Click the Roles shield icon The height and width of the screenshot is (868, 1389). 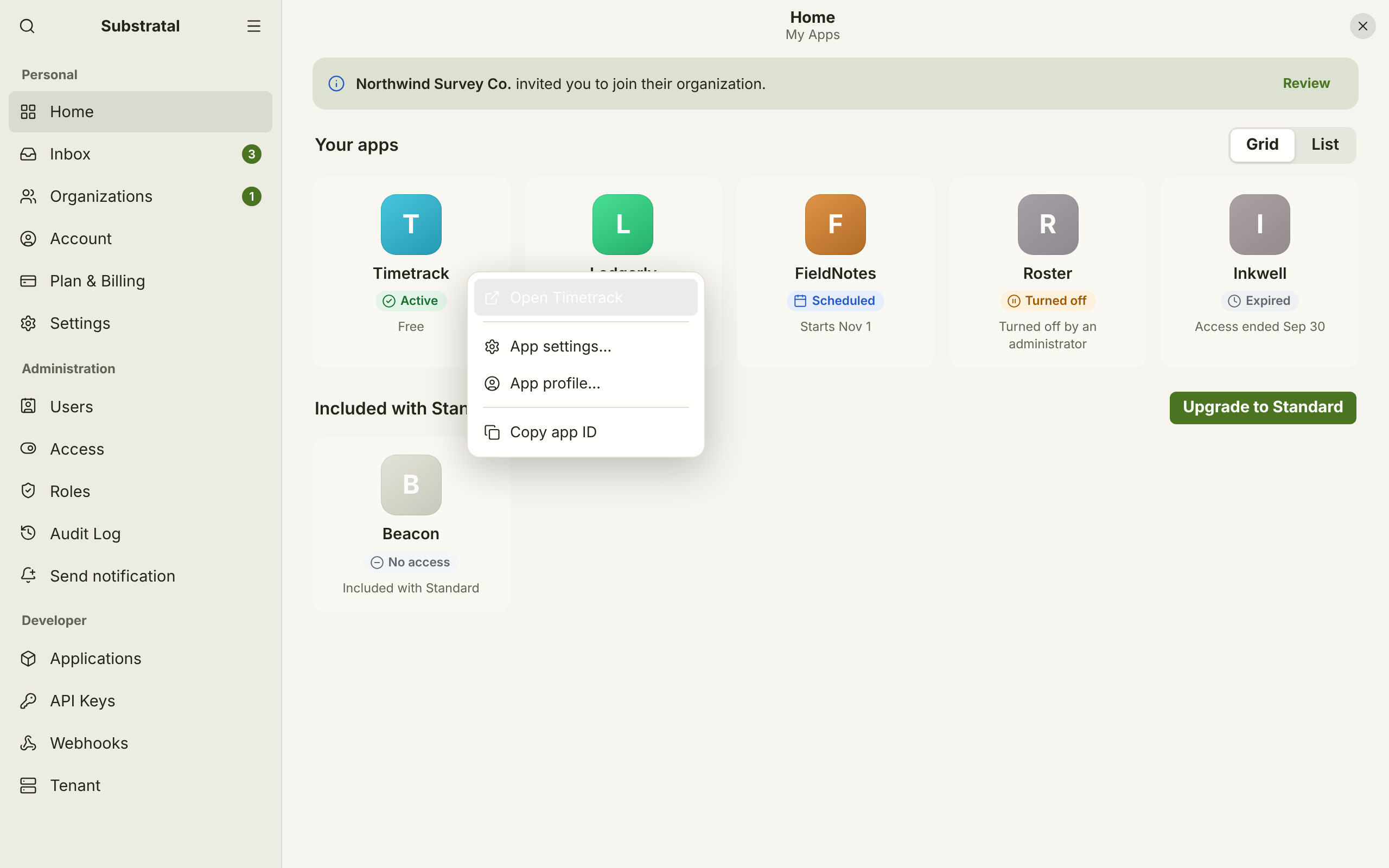tap(28, 492)
